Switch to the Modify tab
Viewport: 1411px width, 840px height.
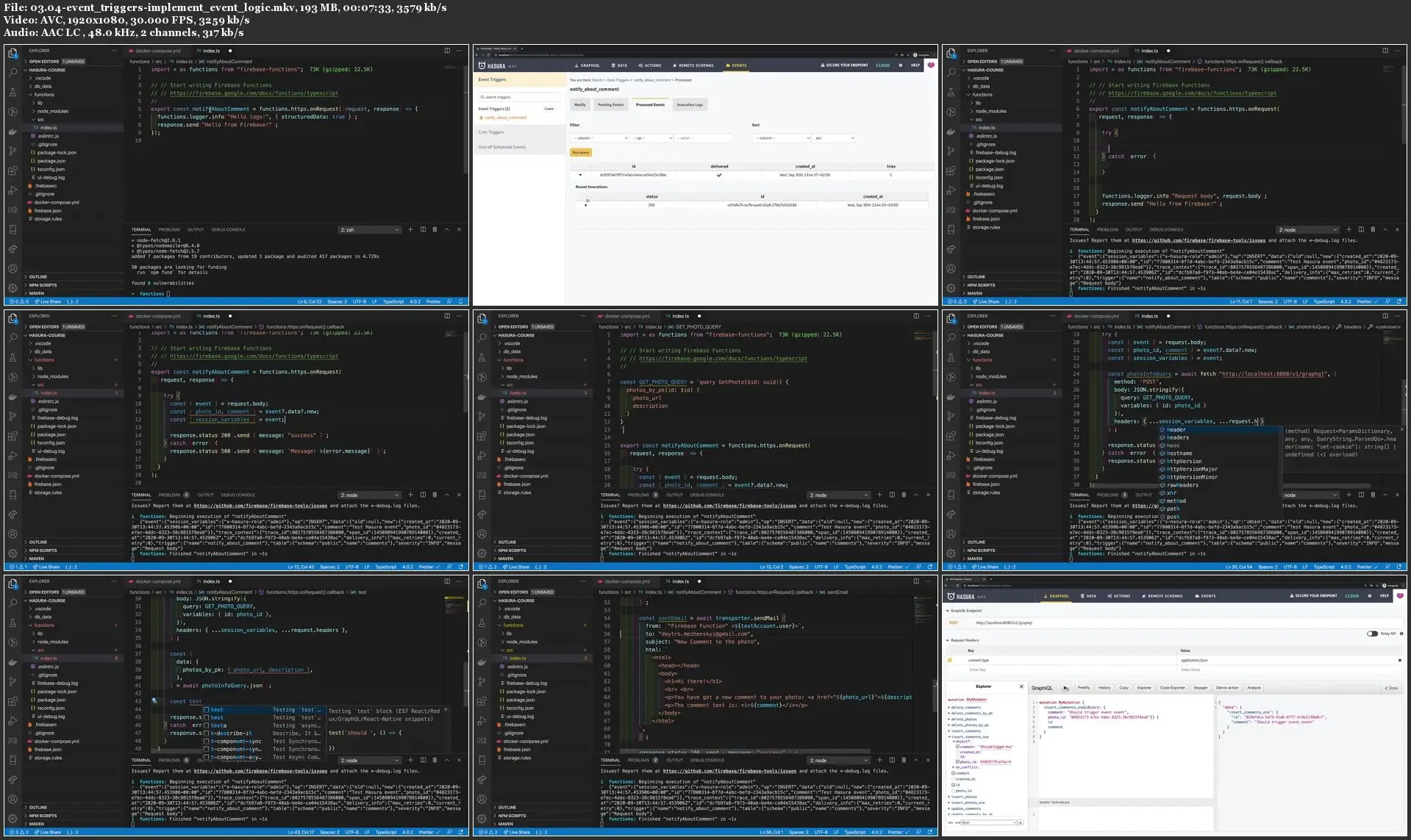580,104
